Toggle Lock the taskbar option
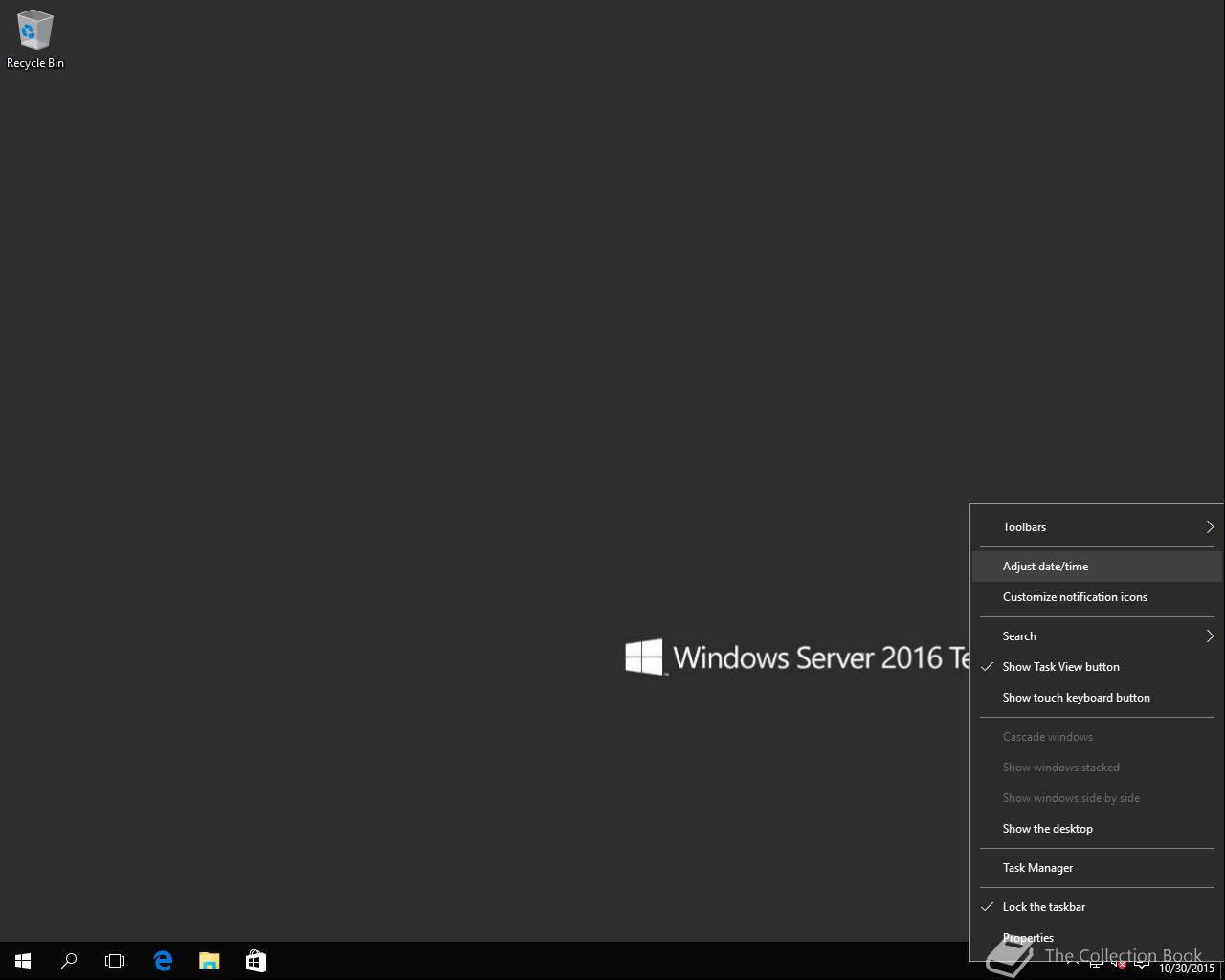 pos(1097,907)
